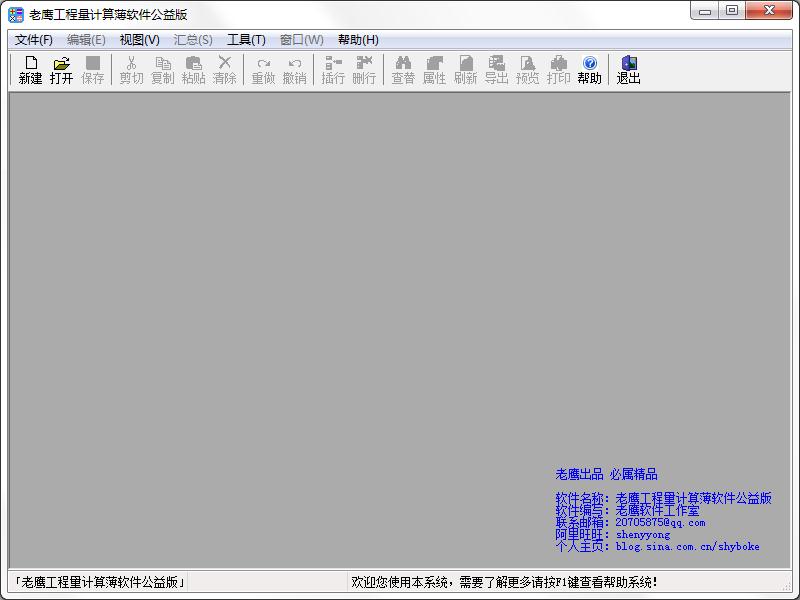800x600 pixels.
Task: Click the 保存 (Save) toolbar icon
Action: [92, 70]
